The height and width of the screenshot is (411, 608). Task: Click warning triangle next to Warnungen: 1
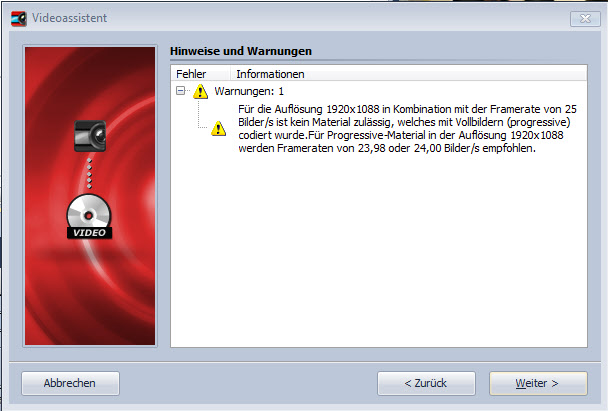(x=201, y=91)
